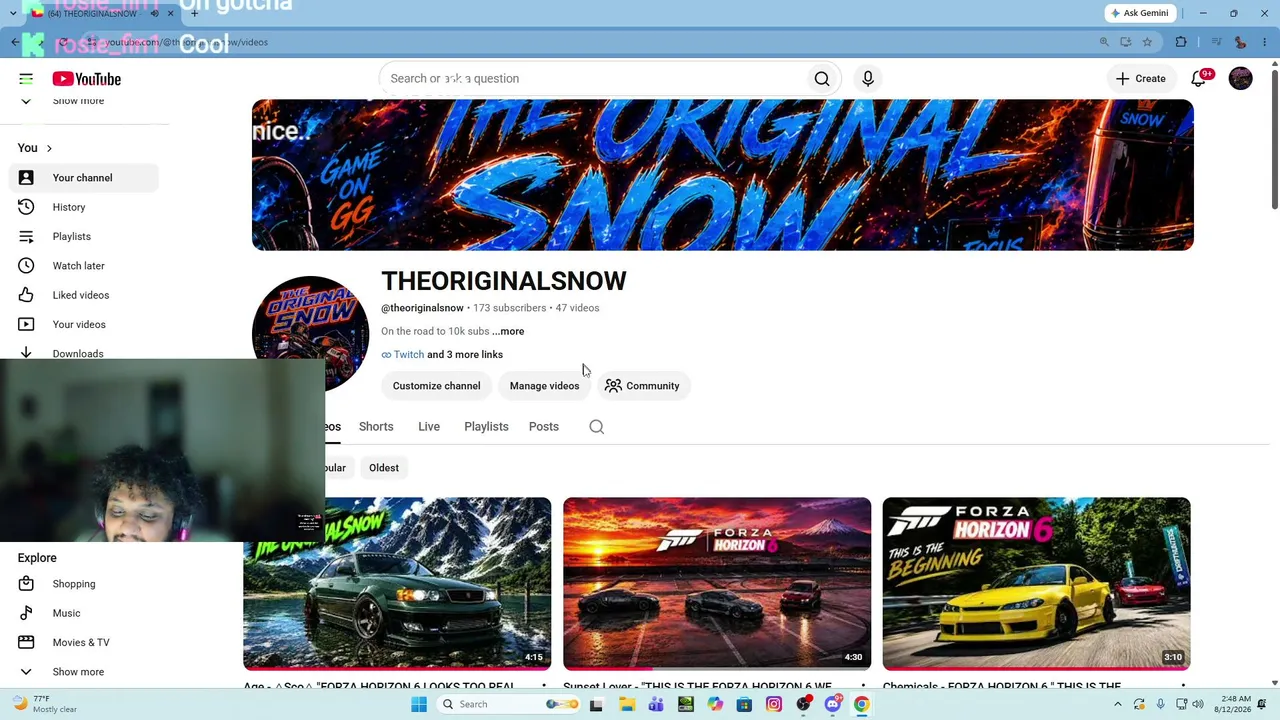1280x720 pixels.
Task: Open account menu via profile avatar
Action: coord(1241,79)
